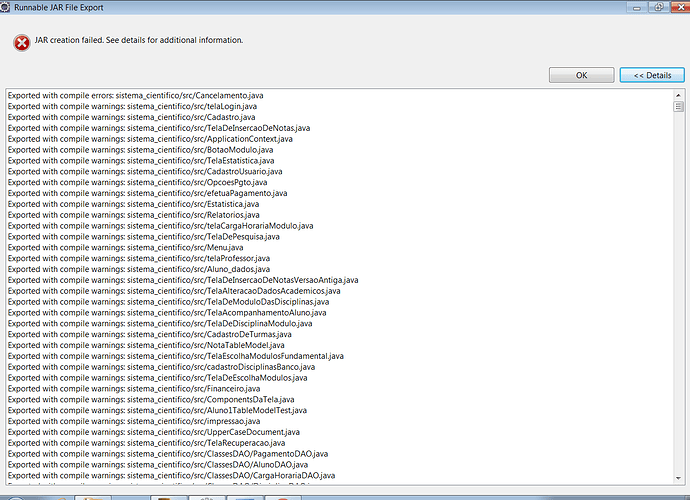Select the ClassesDAO/CargaHorariaDAO.java warning line

[x=172, y=475]
